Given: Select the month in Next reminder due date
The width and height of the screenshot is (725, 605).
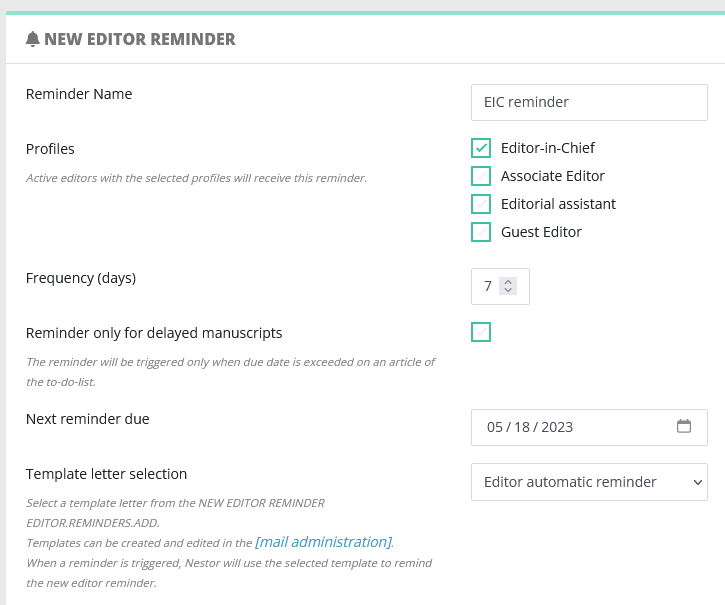Looking at the screenshot, I should tap(494, 427).
